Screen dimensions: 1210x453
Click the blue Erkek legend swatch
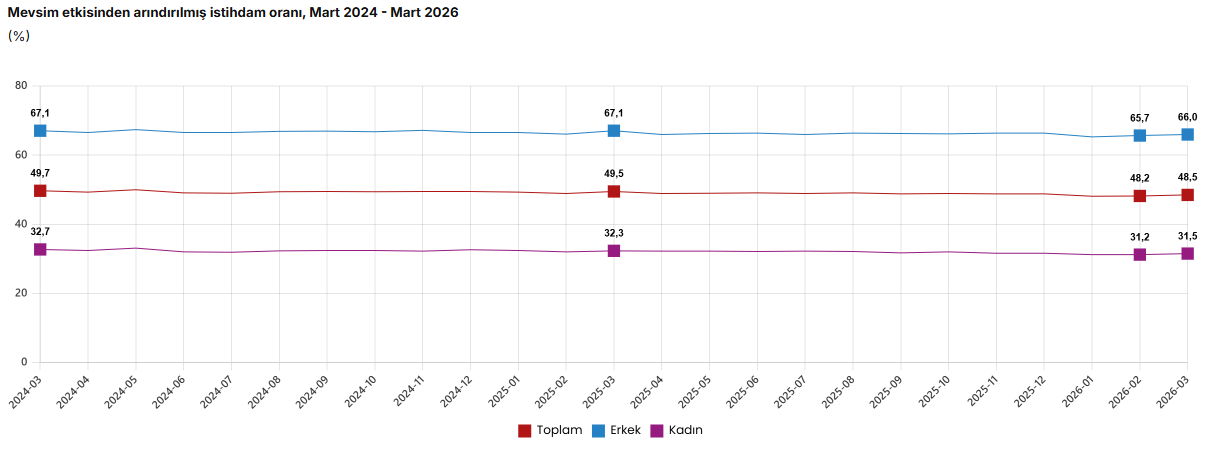[x=599, y=431]
